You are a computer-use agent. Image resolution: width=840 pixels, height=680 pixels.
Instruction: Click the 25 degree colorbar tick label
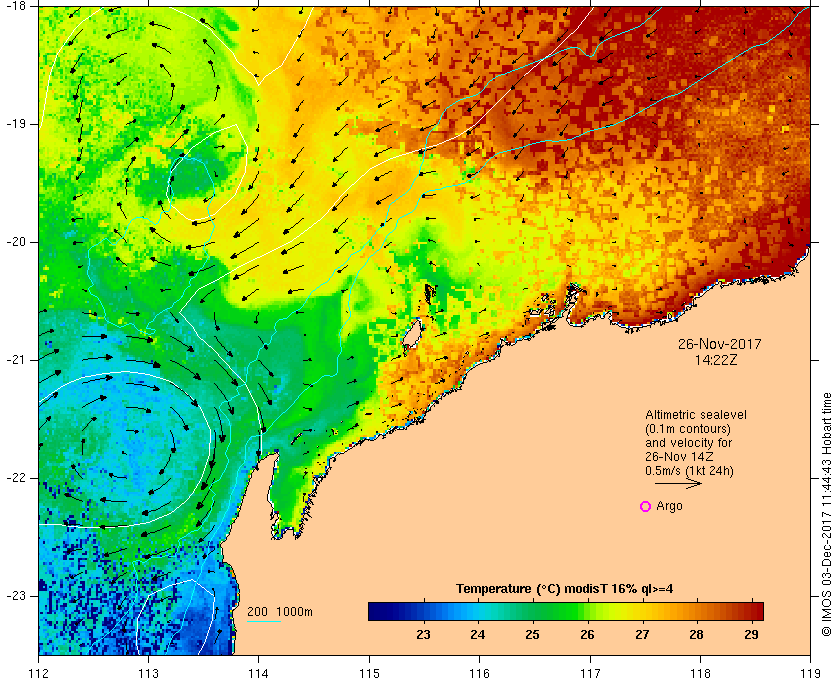[532, 635]
